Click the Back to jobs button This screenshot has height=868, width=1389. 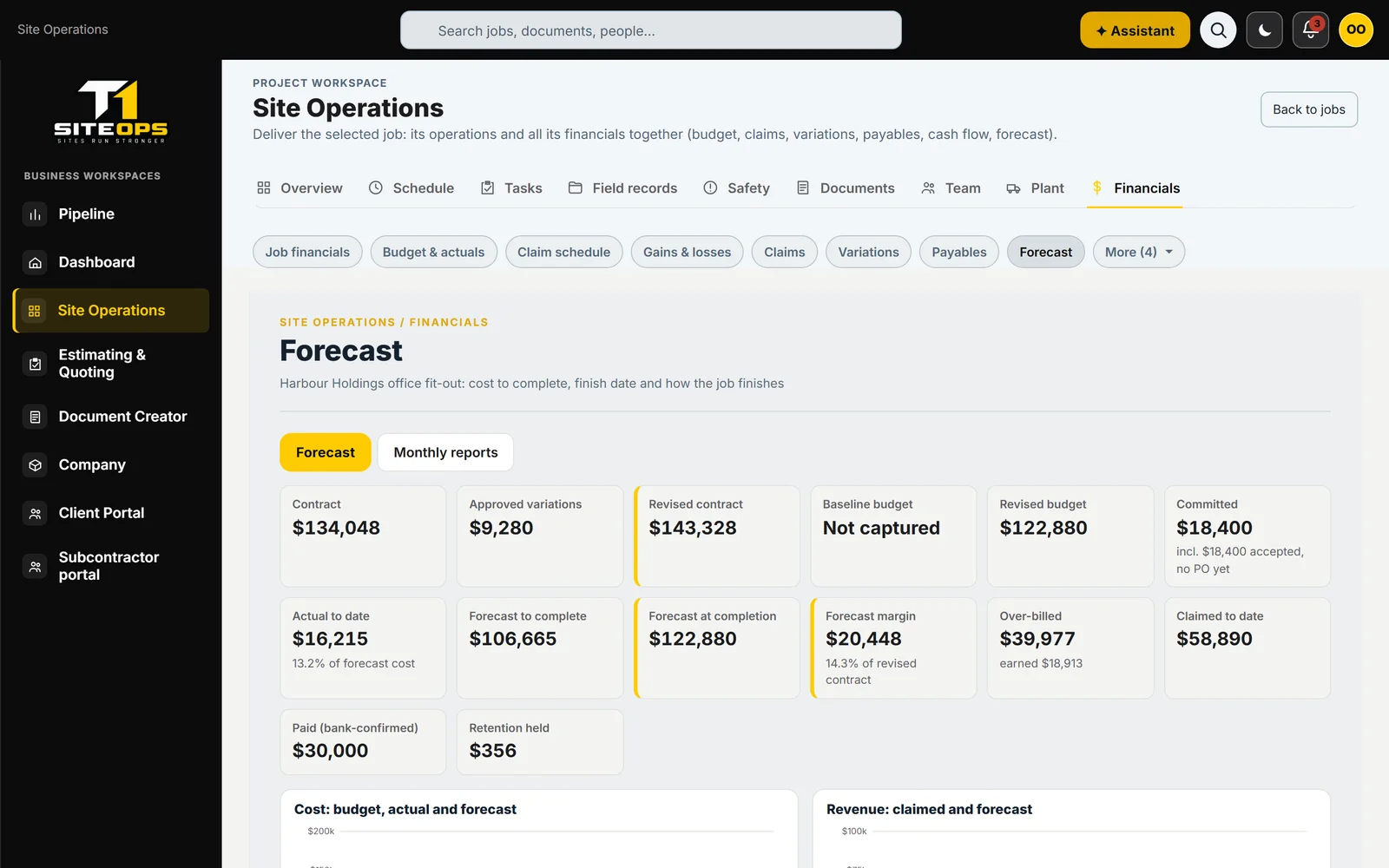click(1308, 109)
